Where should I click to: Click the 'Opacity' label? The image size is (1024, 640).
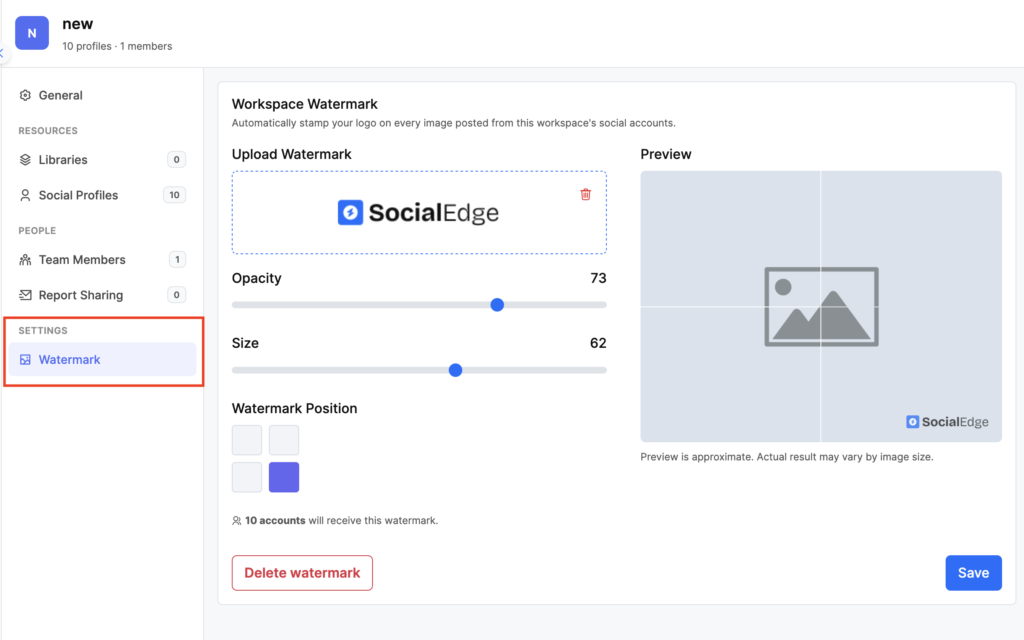click(257, 278)
